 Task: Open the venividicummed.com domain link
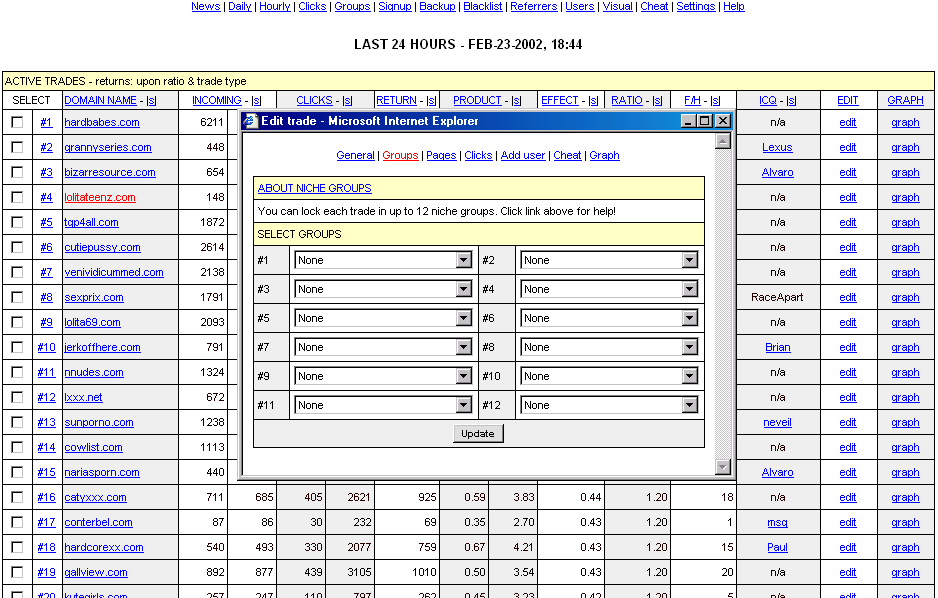(x=114, y=272)
